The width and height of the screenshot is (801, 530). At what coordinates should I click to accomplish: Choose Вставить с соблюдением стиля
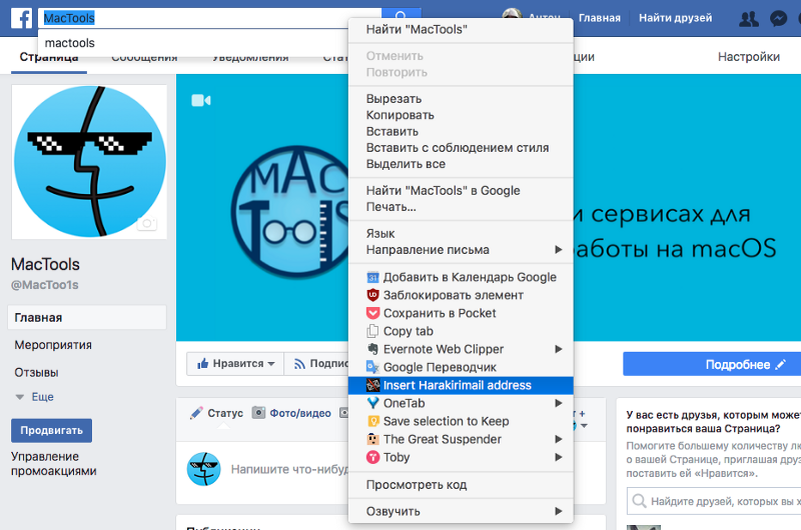460,148
